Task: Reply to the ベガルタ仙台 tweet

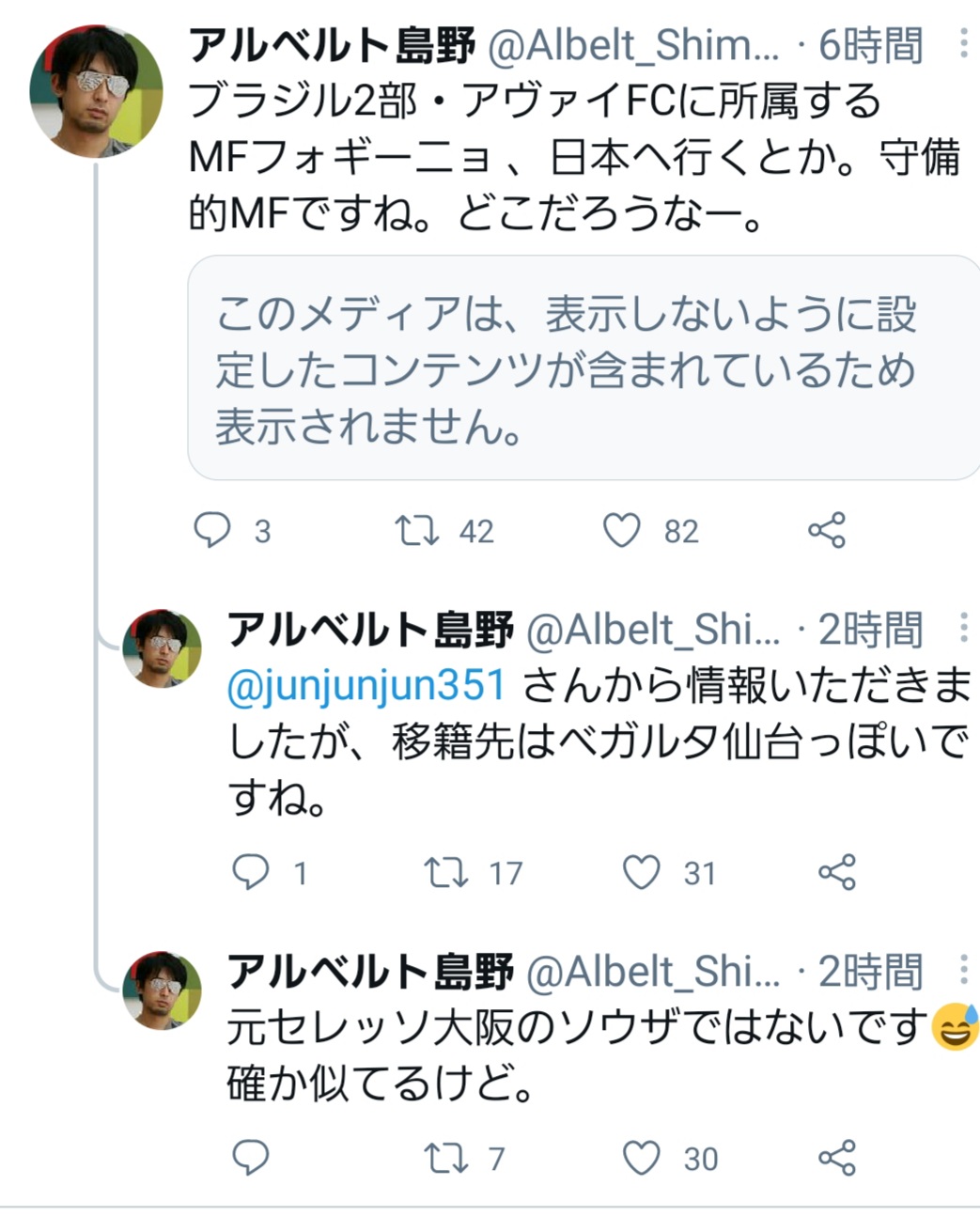Action: 251,872
